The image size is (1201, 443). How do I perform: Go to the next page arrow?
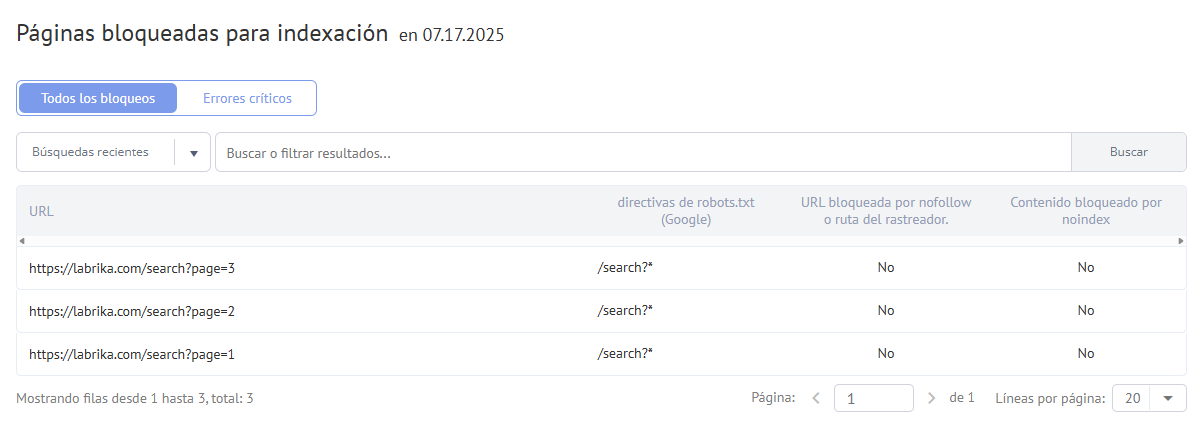932,398
